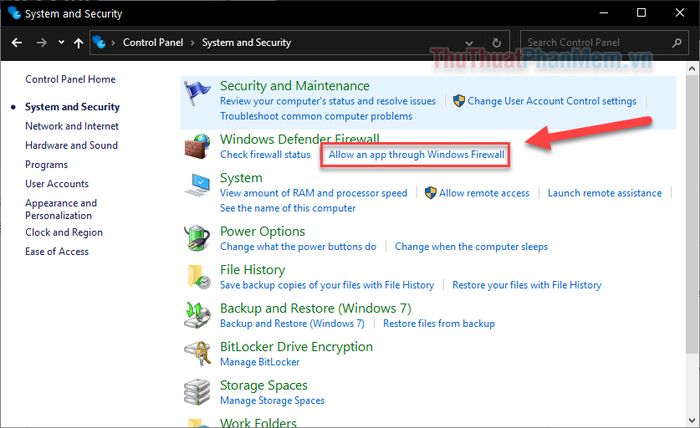
Task: Open Security and Maintenance heading
Action: pyautogui.click(x=295, y=86)
